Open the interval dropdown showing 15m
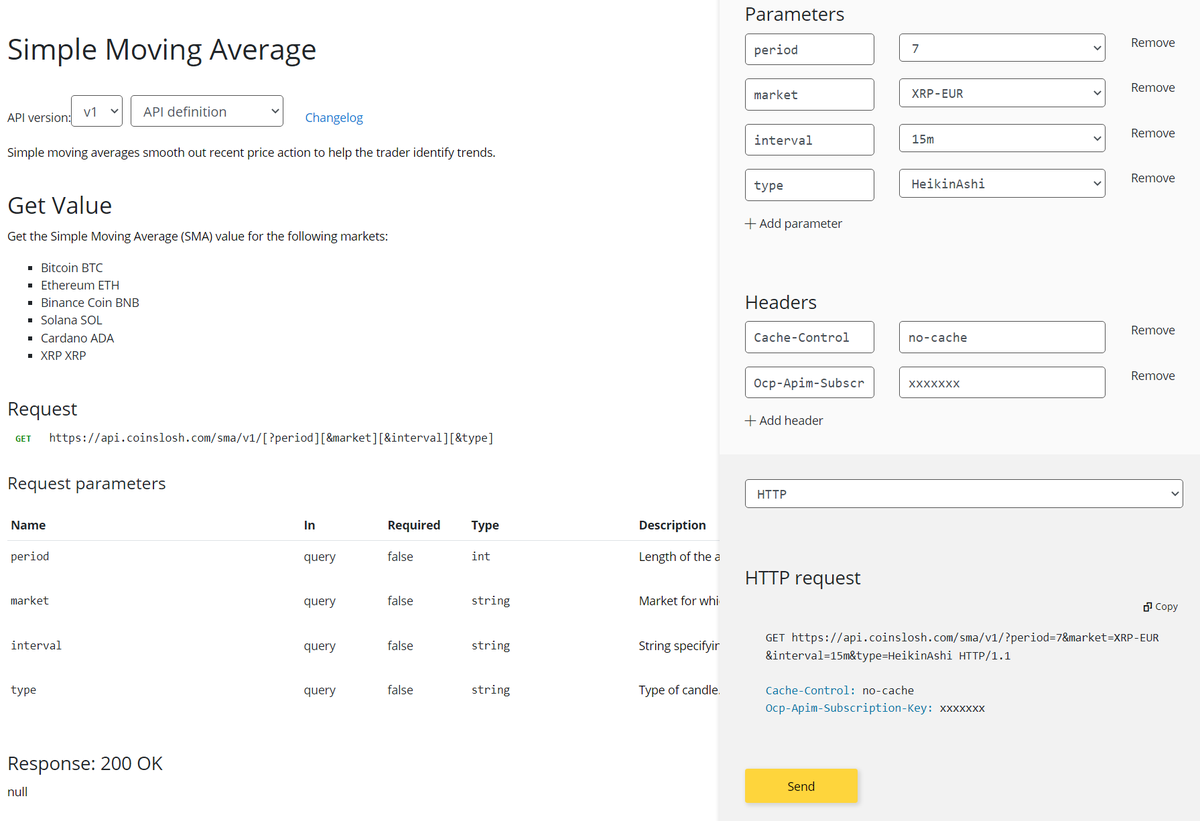The image size is (1200, 821). click(1002, 139)
